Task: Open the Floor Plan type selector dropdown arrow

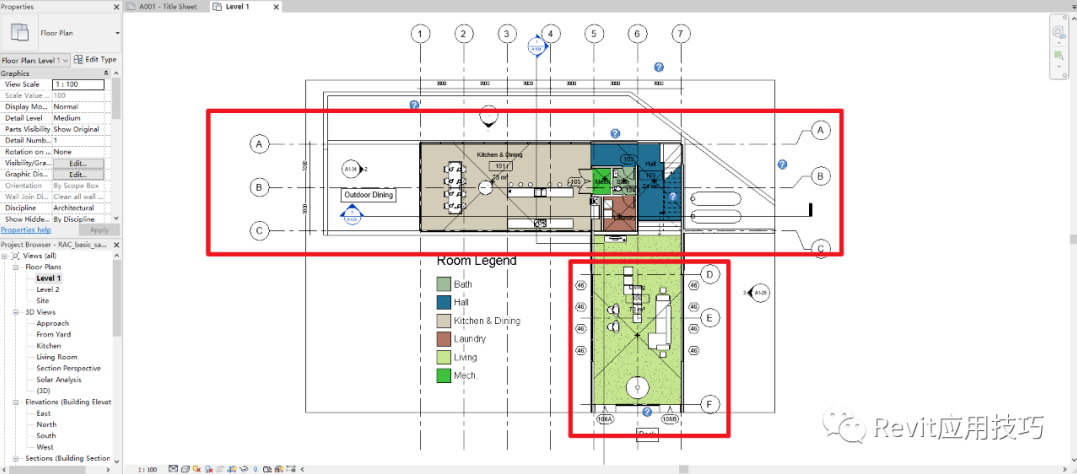Action: (x=117, y=33)
